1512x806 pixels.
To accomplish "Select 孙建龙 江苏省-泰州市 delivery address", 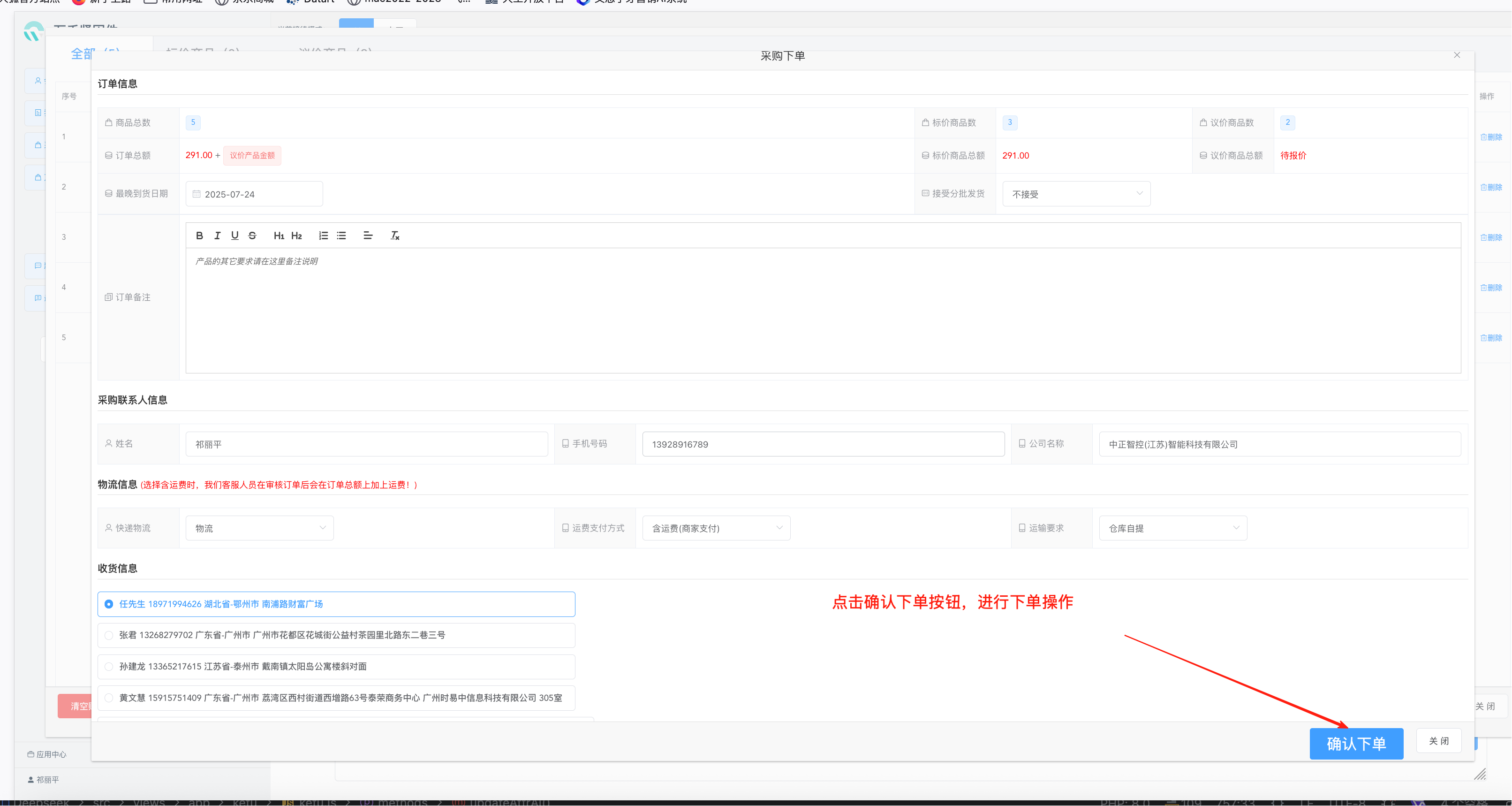I will pyautogui.click(x=109, y=666).
